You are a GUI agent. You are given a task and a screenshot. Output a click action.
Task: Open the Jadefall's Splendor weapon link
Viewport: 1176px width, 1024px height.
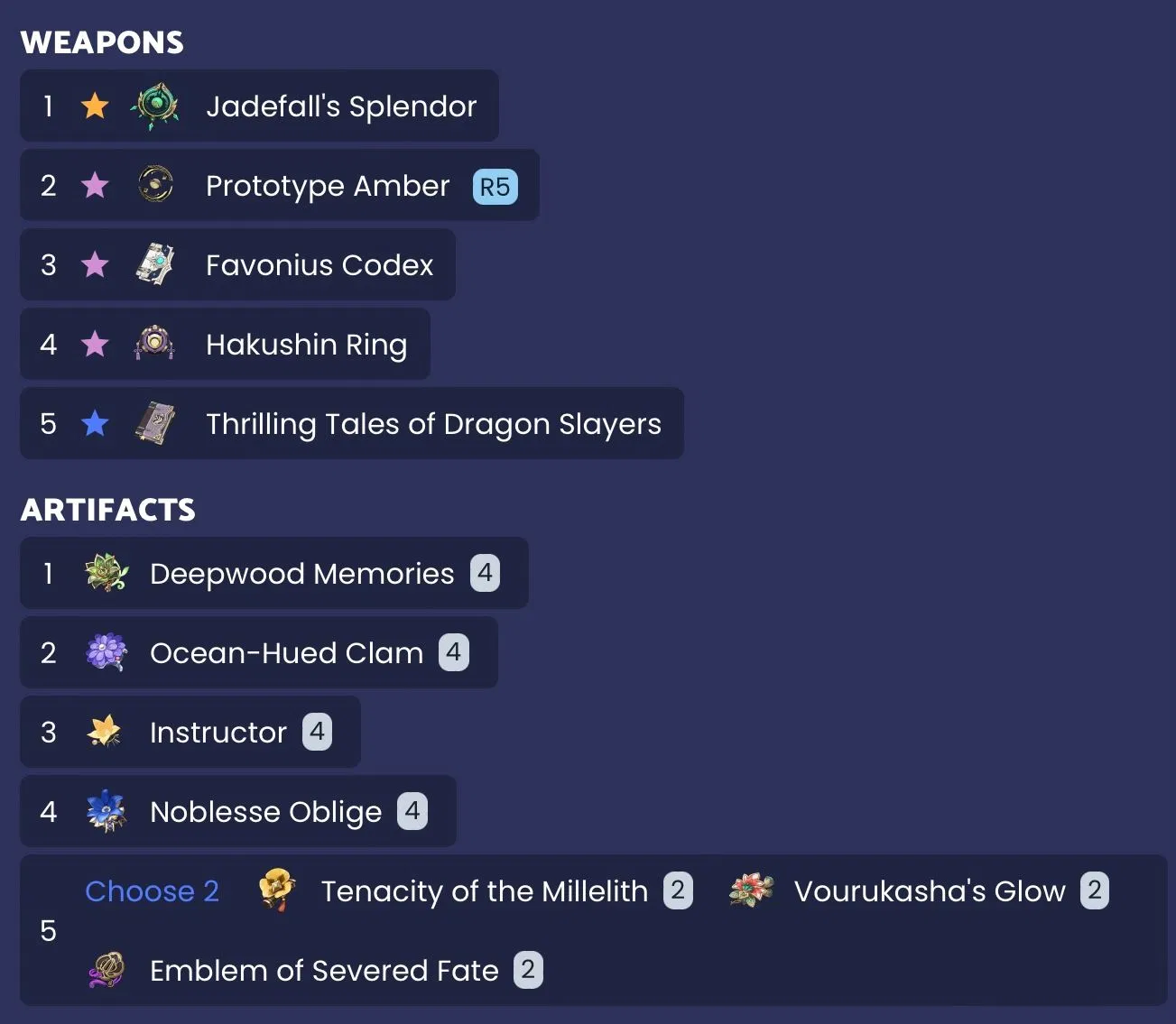341,106
